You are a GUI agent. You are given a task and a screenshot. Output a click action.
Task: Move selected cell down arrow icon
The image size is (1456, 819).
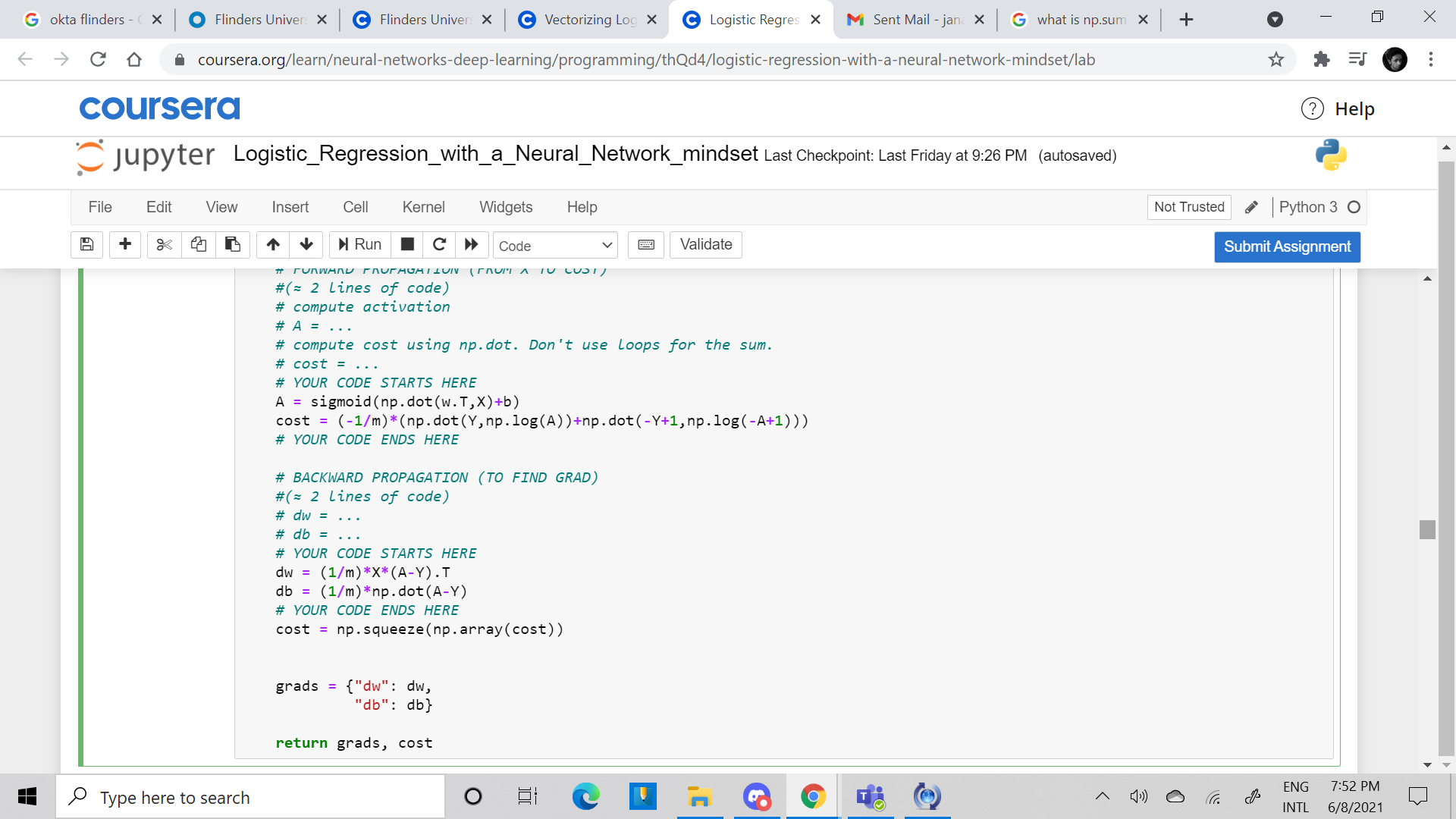click(x=306, y=244)
